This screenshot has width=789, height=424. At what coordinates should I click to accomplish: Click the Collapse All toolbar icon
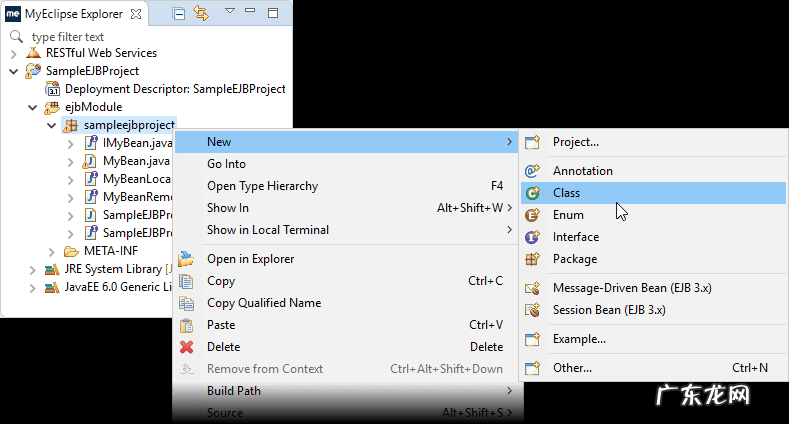178,14
